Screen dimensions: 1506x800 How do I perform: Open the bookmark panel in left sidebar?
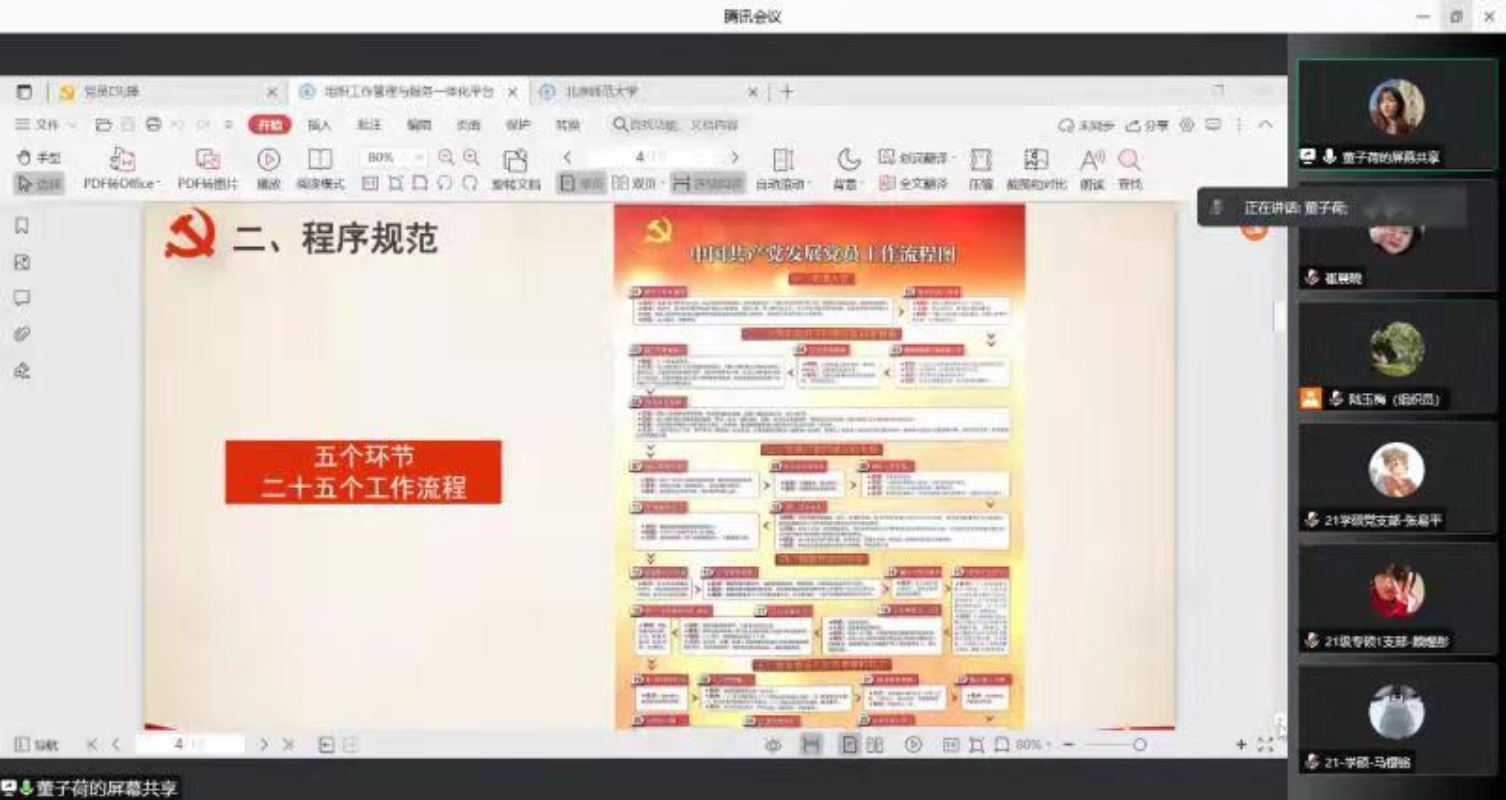(x=21, y=226)
